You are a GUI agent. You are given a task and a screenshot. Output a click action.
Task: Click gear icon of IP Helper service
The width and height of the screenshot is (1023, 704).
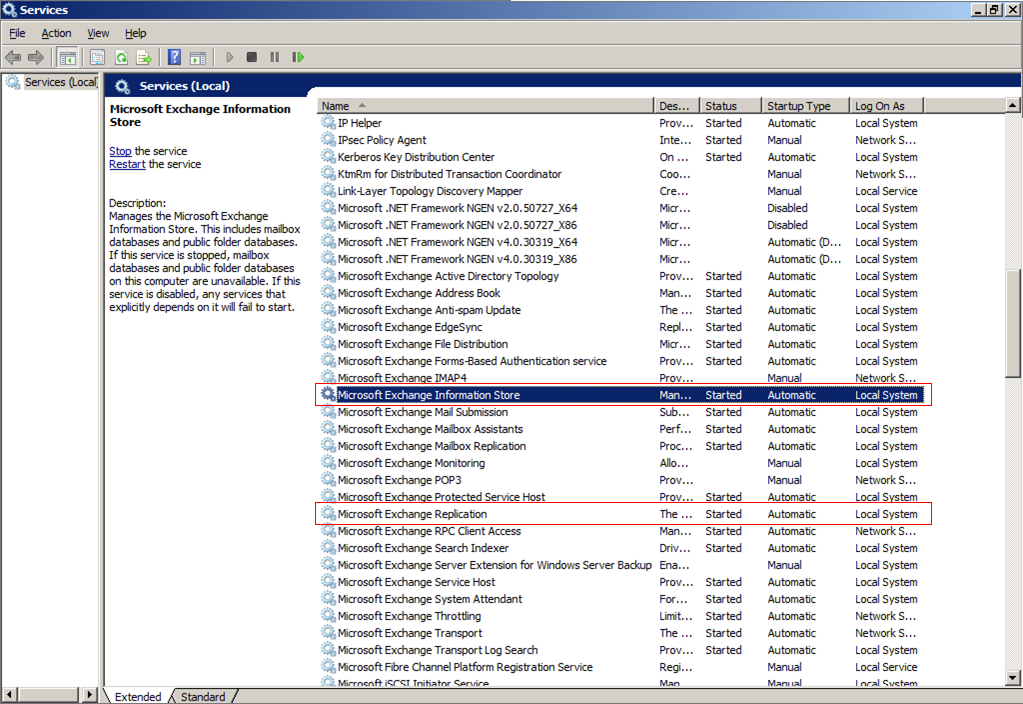[328, 123]
